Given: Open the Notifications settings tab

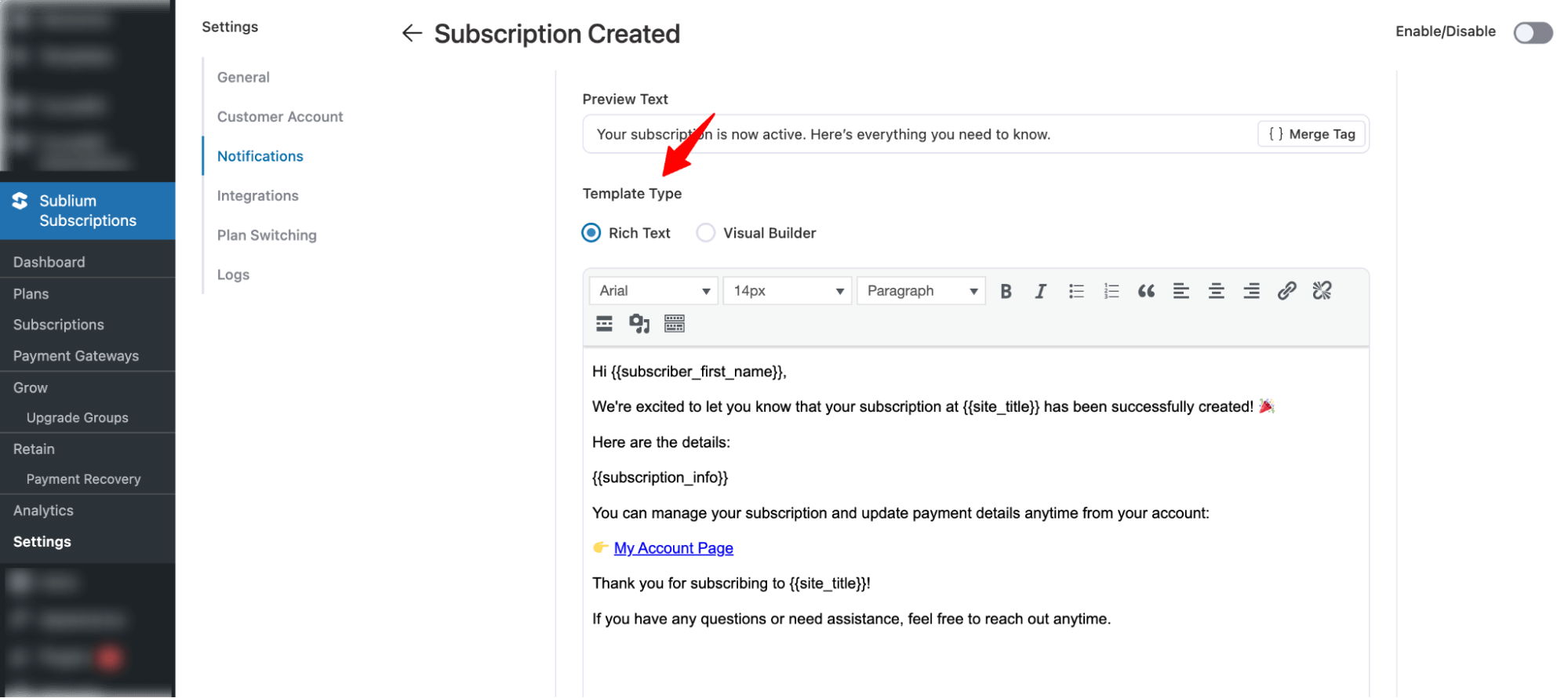Looking at the screenshot, I should (x=260, y=156).
